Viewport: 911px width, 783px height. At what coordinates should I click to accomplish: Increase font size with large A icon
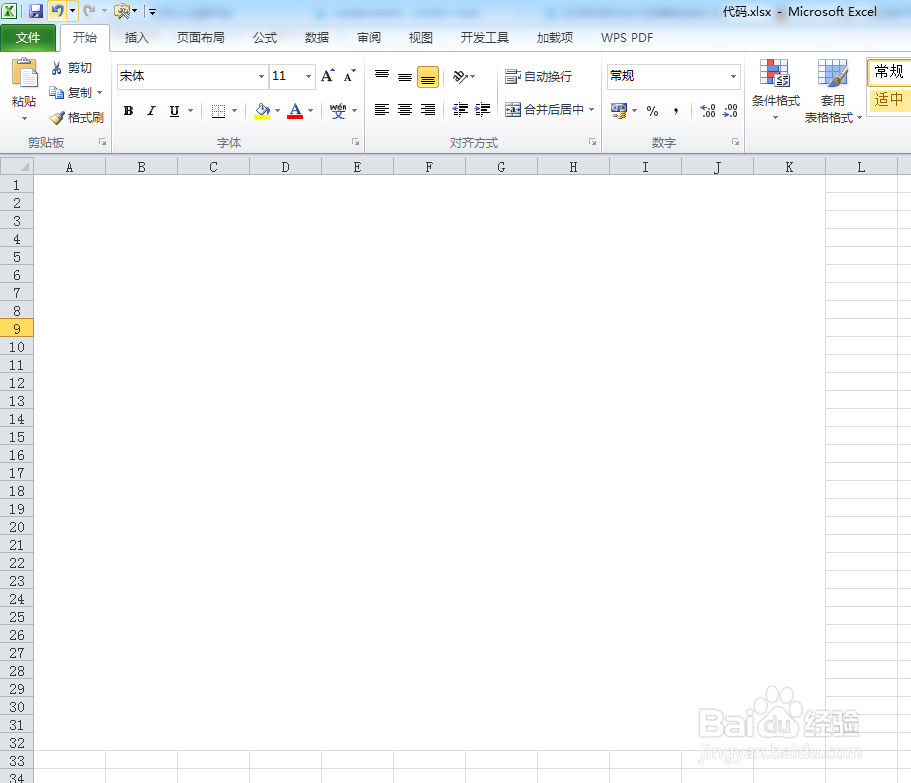point(328,76)
